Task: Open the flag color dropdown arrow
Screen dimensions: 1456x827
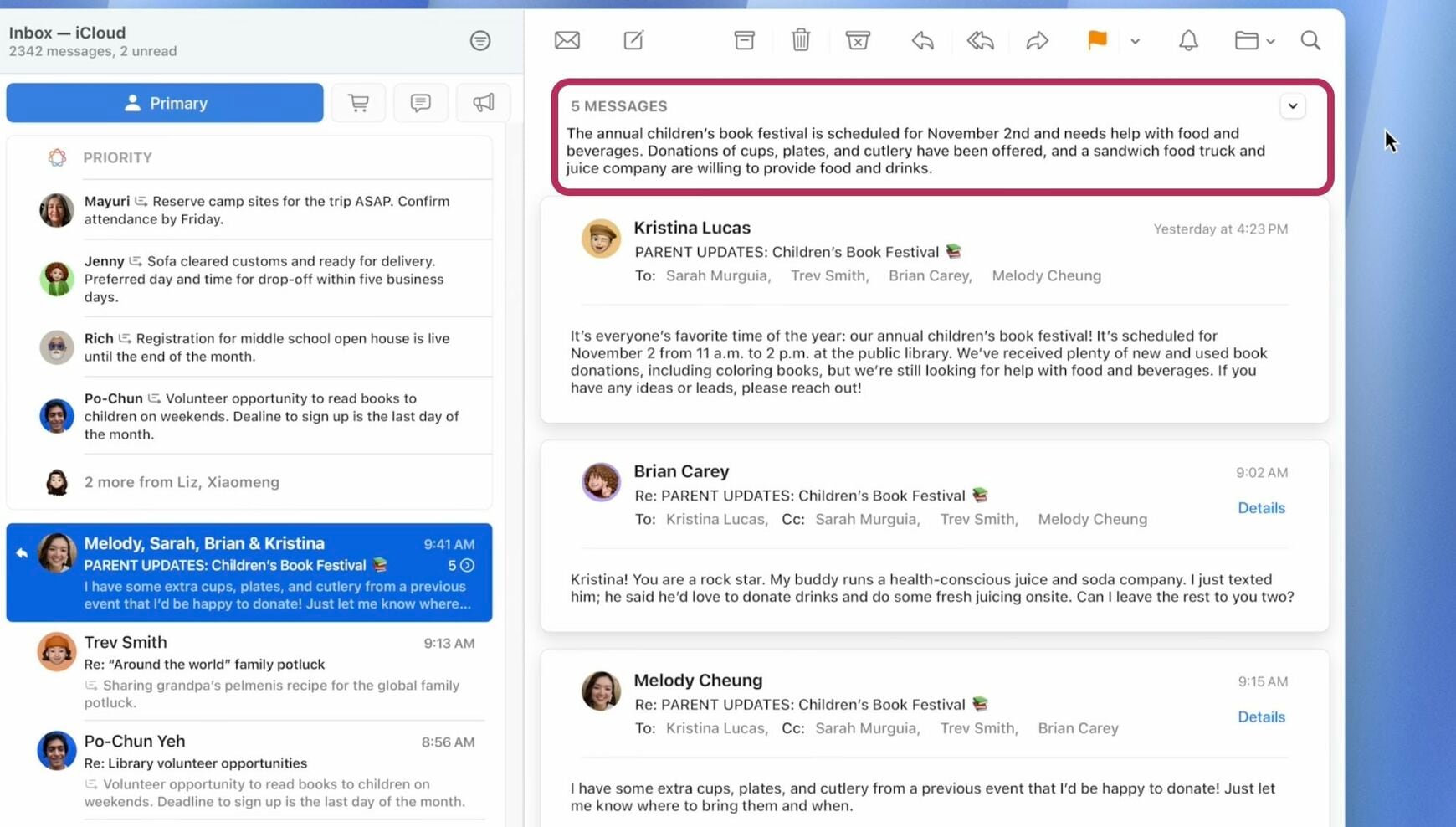Action: click(x=1135, y=41)
